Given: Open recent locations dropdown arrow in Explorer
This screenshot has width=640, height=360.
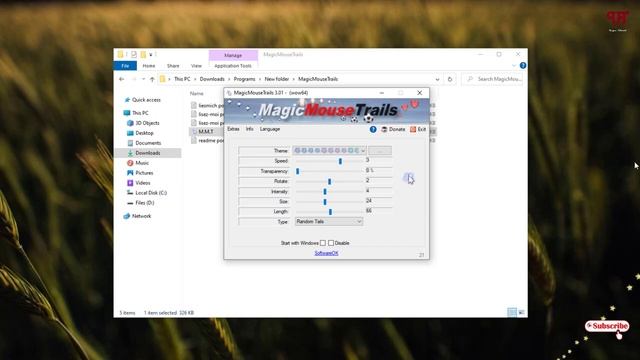Looking at the screenshot, I should click(x=143, y=79).
